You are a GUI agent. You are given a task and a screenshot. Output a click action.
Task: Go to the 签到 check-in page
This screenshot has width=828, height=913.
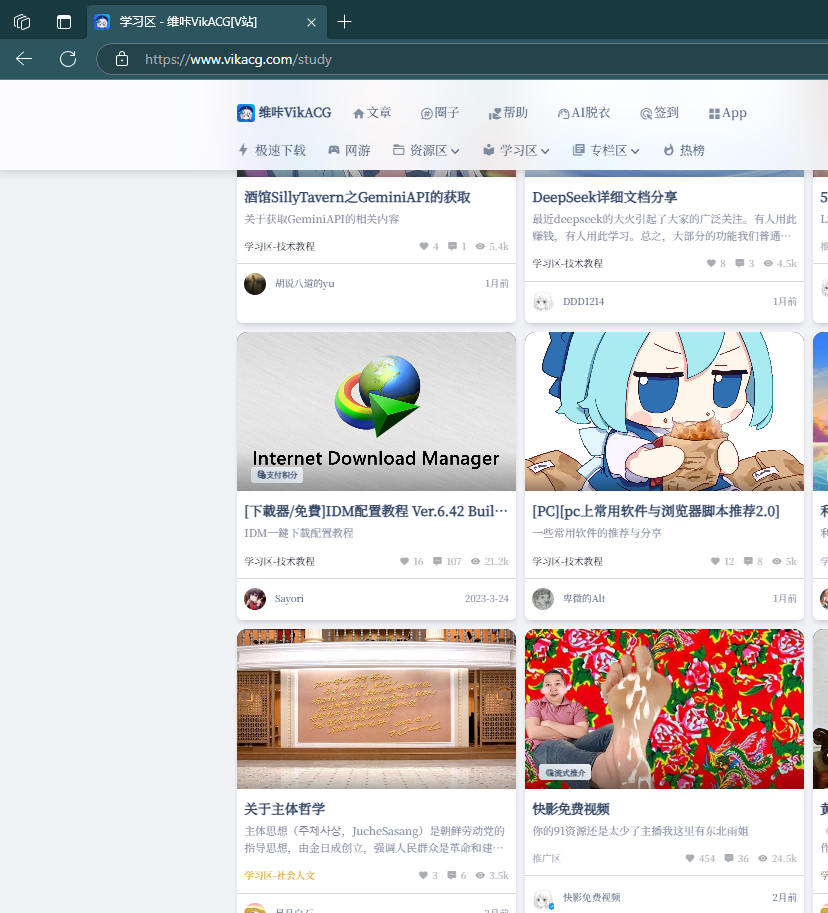pos(659,113)
